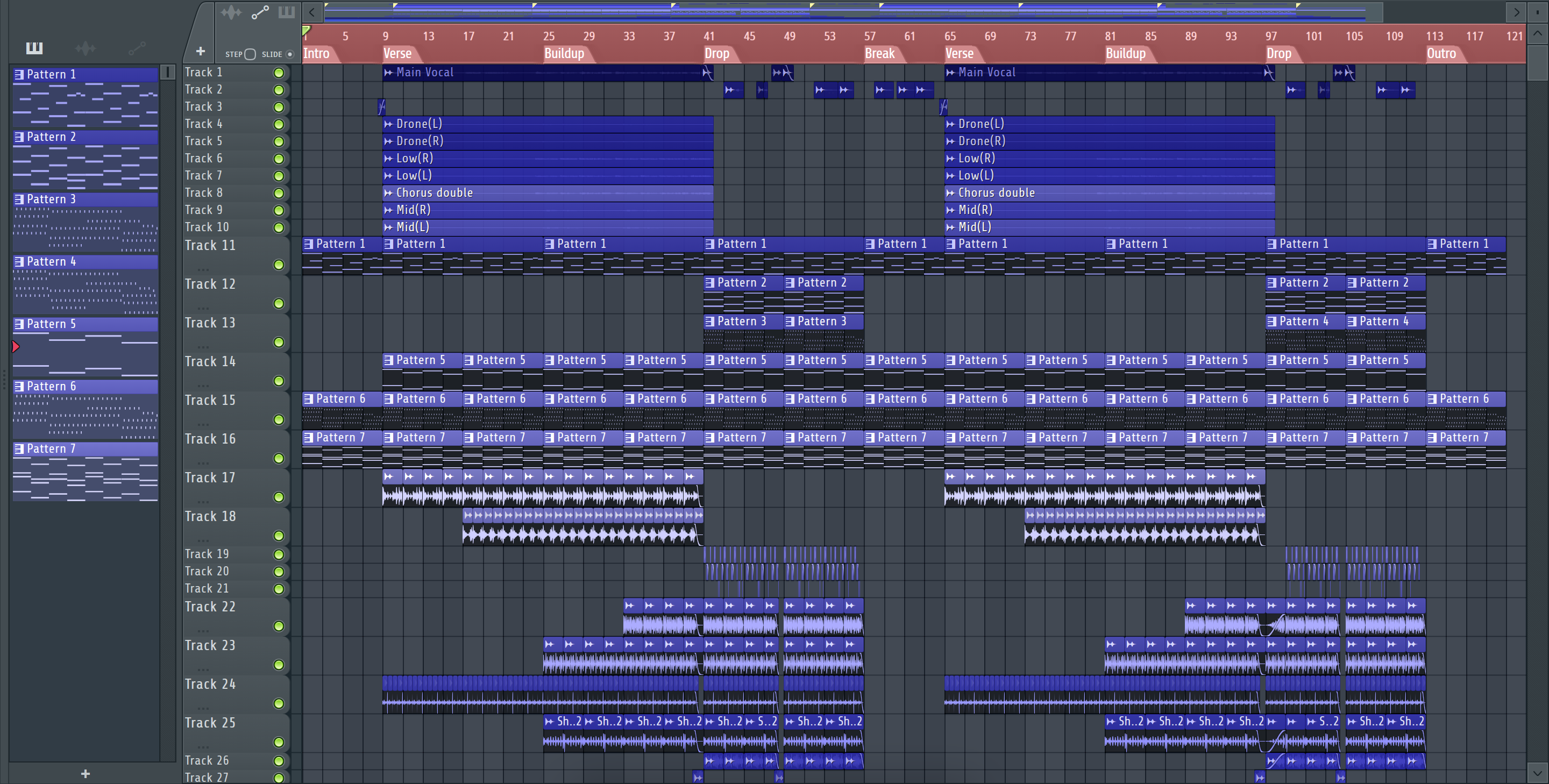The image size is (1549, 784).
Task: Mute Track 14 with its green button
Action: click(x=279, y=381)
